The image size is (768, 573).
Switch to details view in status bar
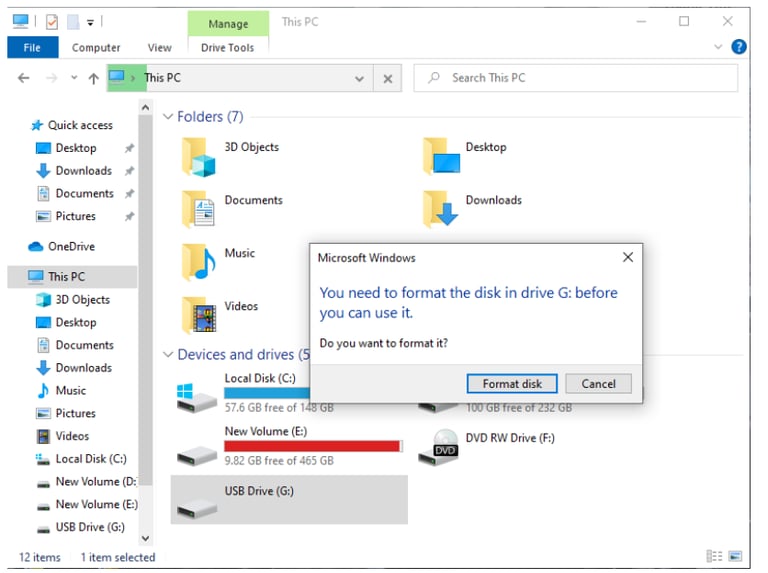pos(714,556)
